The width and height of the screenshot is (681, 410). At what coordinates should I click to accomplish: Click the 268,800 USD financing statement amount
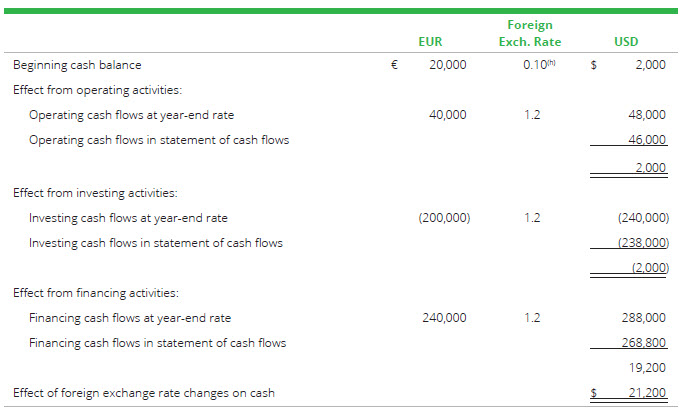(645, 343)
